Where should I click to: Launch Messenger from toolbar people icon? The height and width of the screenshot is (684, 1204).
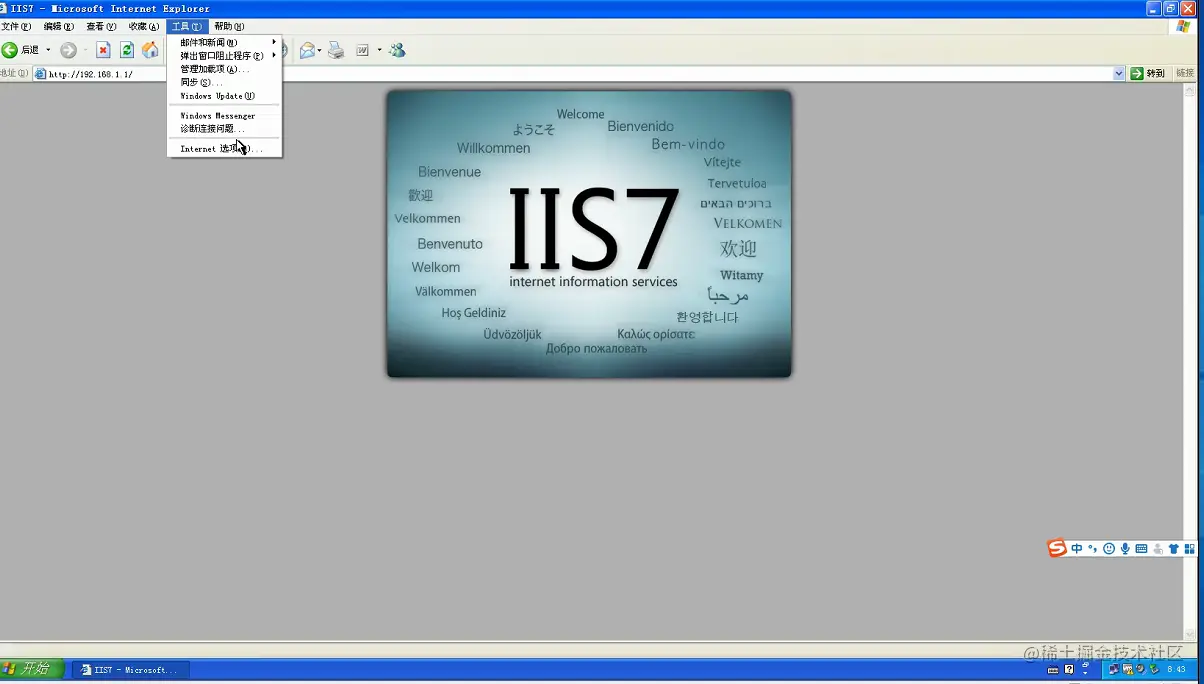397,50
